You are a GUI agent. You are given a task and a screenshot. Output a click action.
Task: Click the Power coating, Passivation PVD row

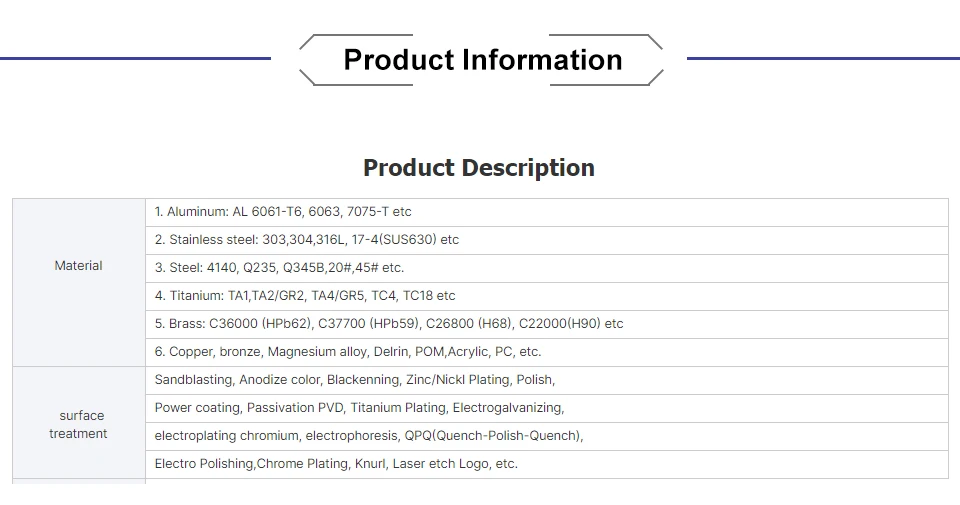coord(359,408)
